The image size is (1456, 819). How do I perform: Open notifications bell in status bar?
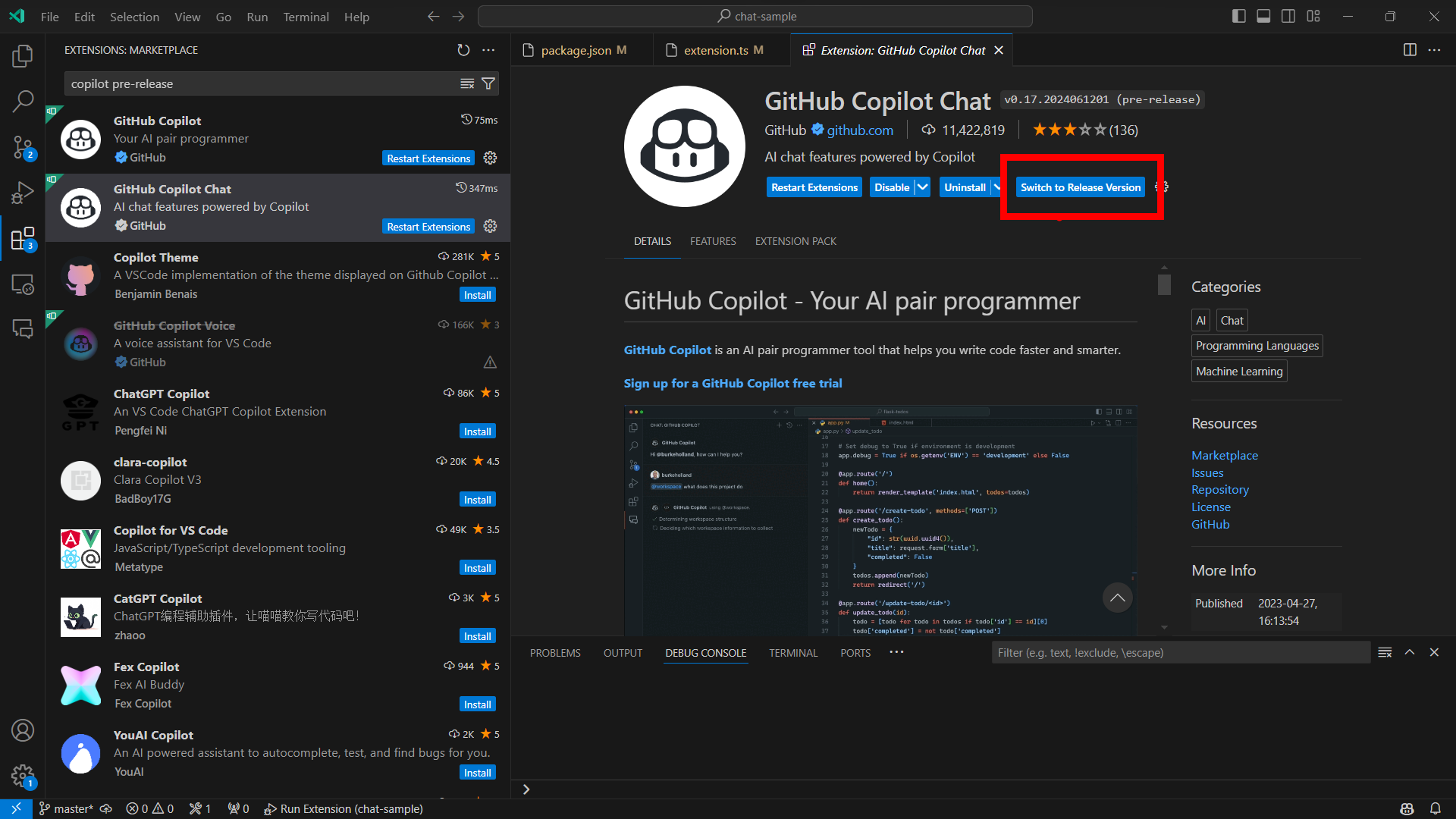point(1436,808)
